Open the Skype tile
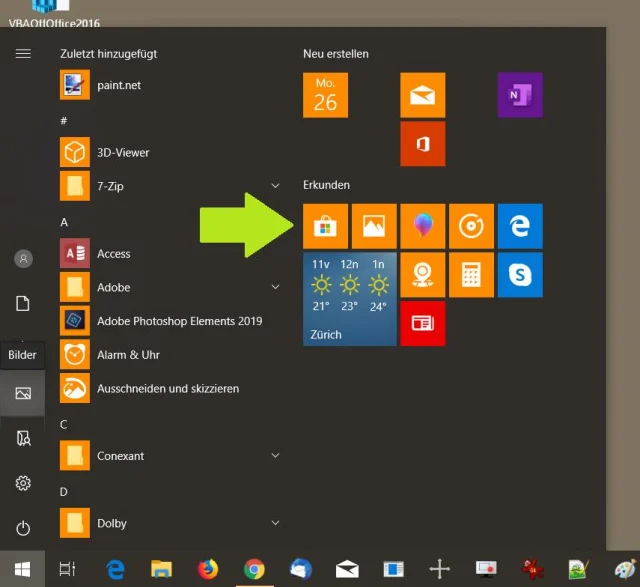 [520, 274]
